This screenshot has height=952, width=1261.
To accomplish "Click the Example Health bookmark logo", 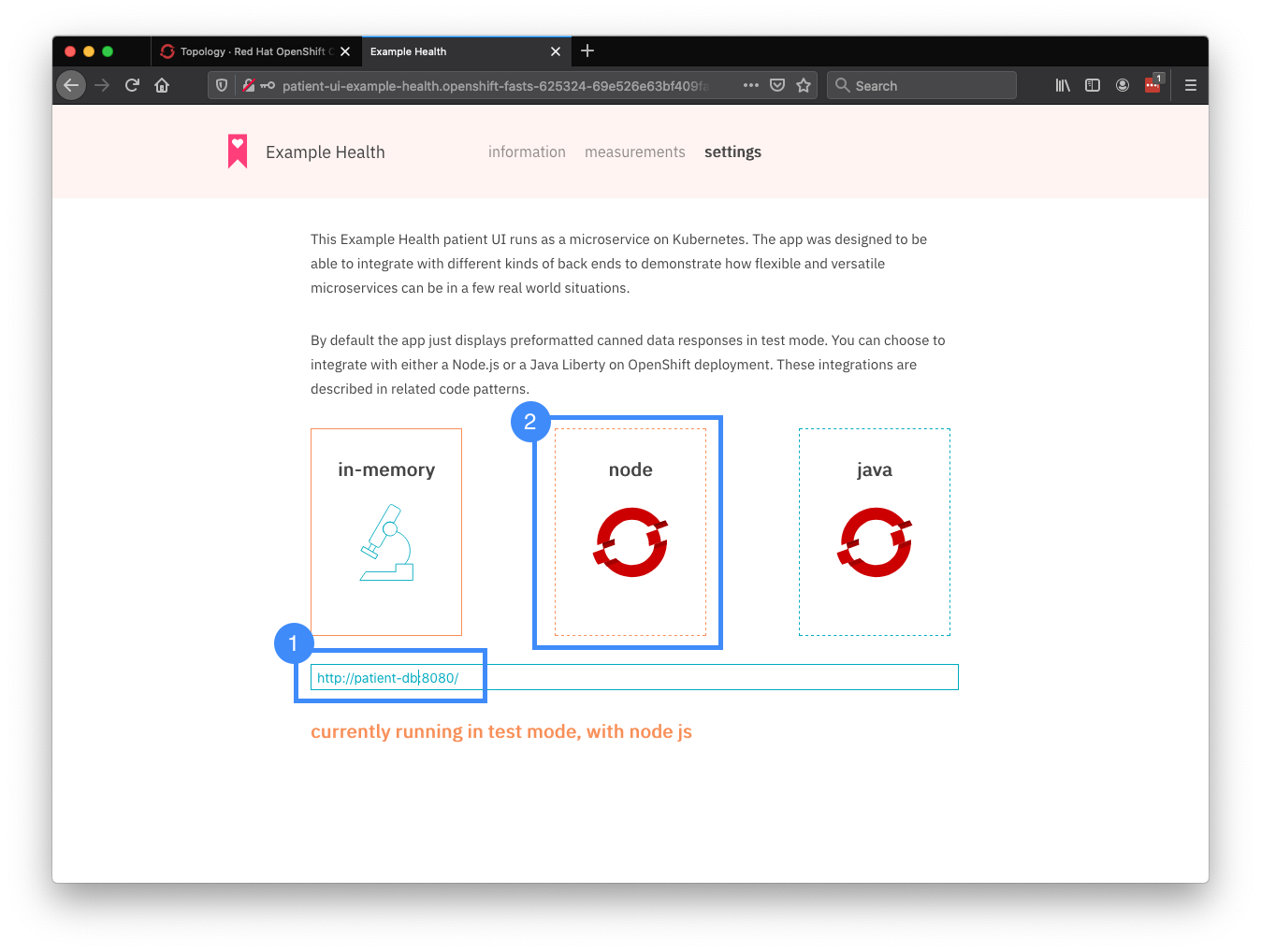I will [238, 151].
